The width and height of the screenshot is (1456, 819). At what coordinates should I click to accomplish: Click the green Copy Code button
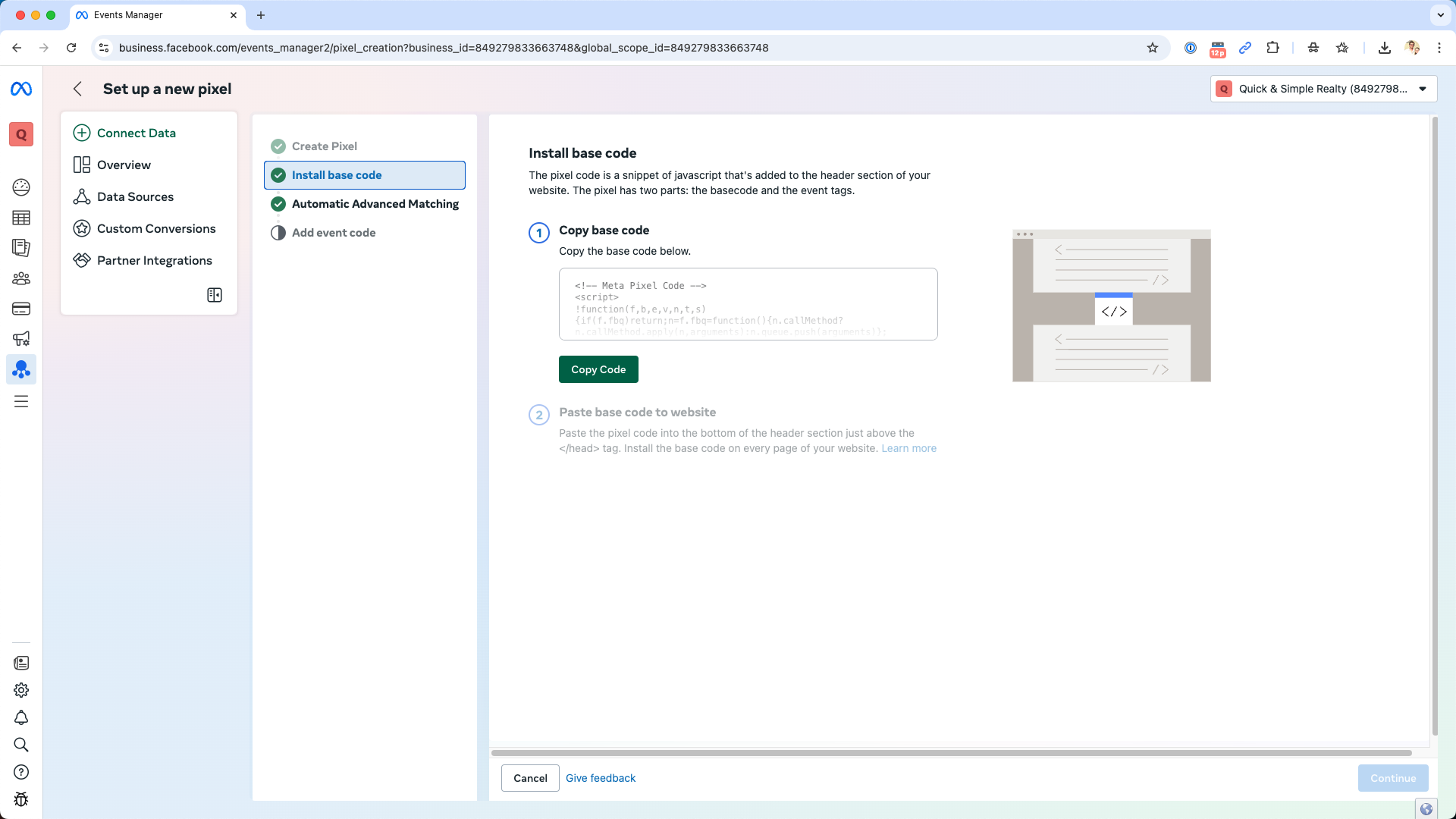[598, 370]
